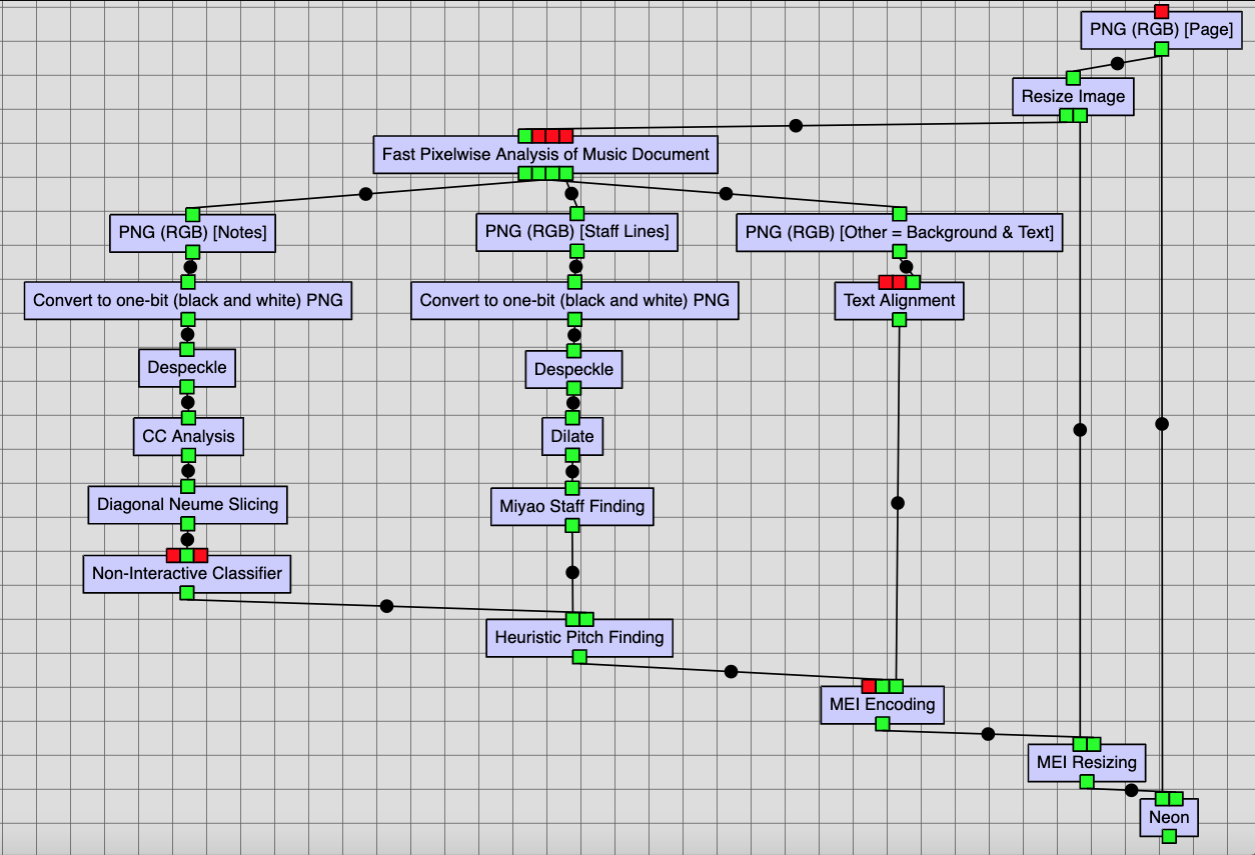Click output port below PNG (RGB) [Notes]

coord(192,252)
